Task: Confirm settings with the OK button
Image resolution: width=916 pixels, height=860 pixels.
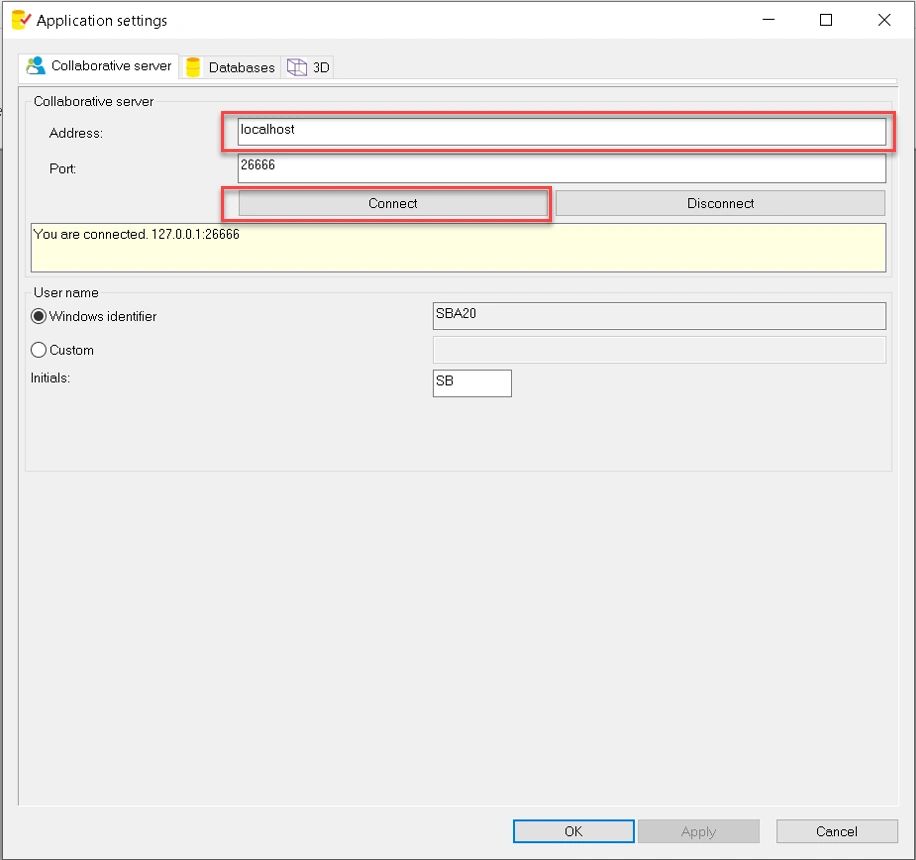Action: point(573,831)
